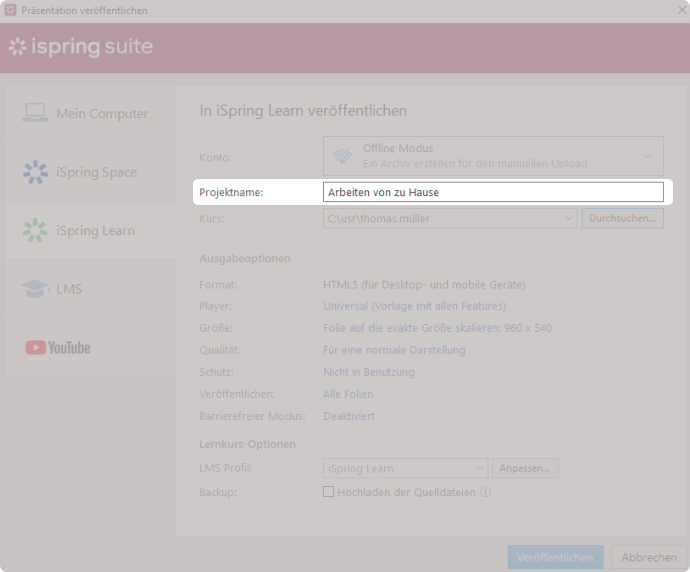Image resolution: width=690 pixels, height=572 pixels.
Task: Click the Projektname text field
Action: [x=492, y=192]
